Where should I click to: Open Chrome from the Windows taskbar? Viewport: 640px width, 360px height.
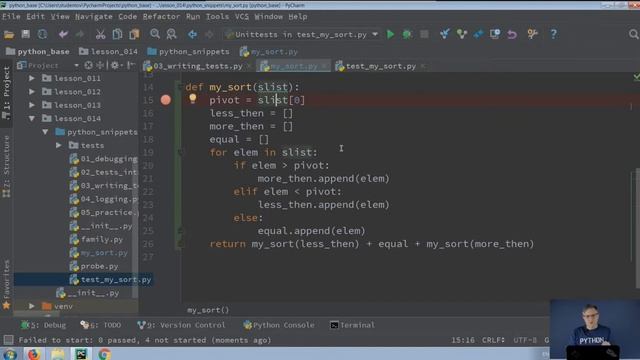coord(104,354)
